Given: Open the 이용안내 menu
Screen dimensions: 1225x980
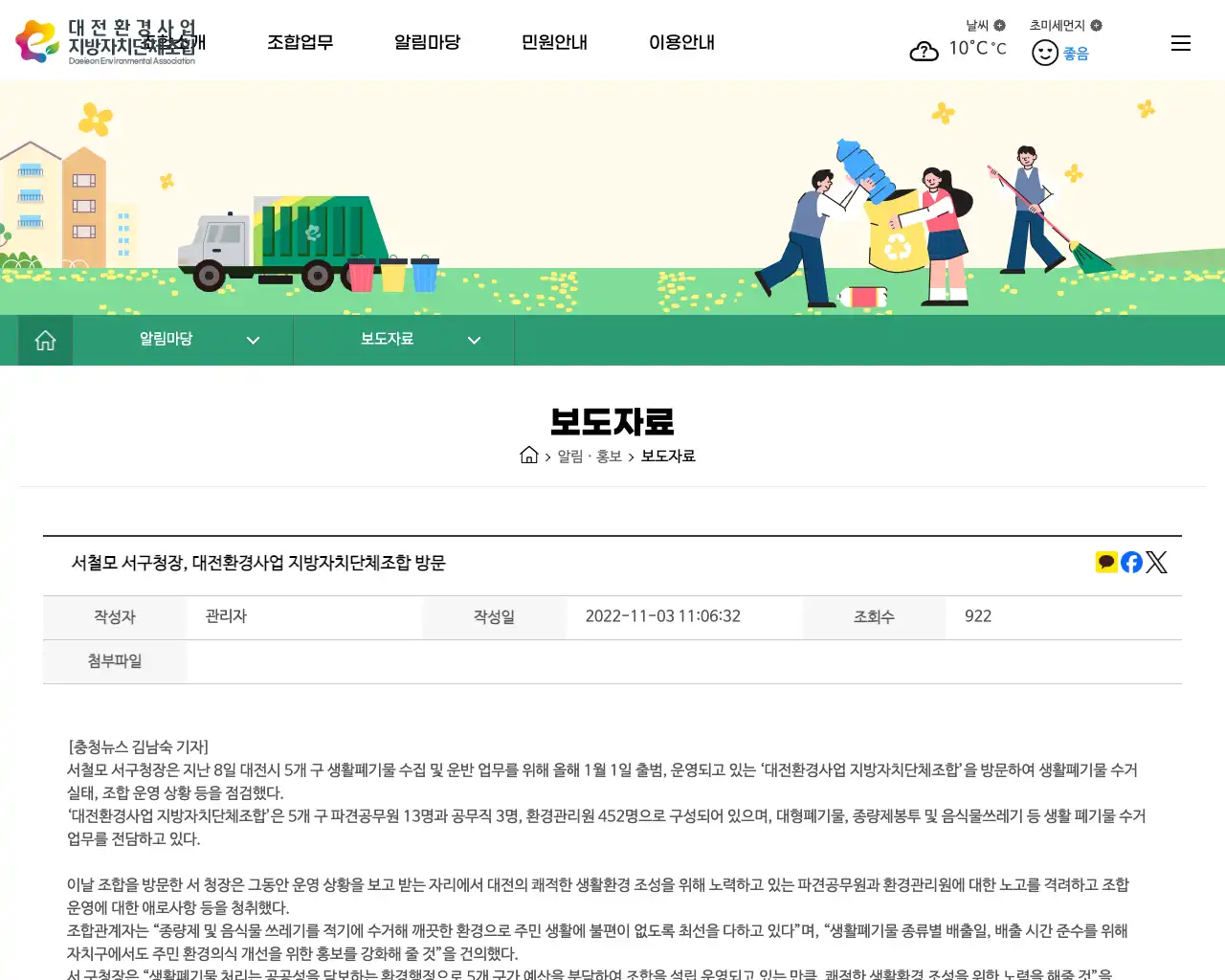Looking at the screenshot, I should click(681, 42).
